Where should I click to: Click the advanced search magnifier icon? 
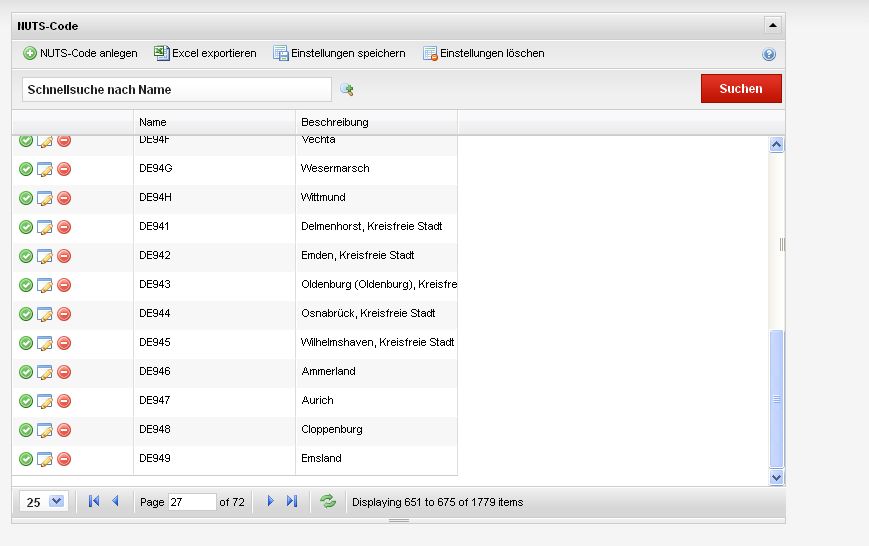point(347,90)
